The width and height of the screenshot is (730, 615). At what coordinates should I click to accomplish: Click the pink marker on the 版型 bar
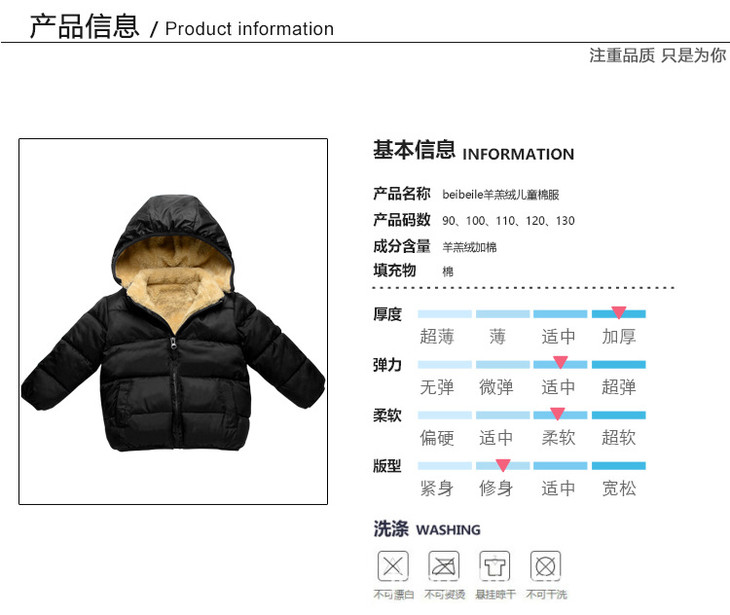503,465
